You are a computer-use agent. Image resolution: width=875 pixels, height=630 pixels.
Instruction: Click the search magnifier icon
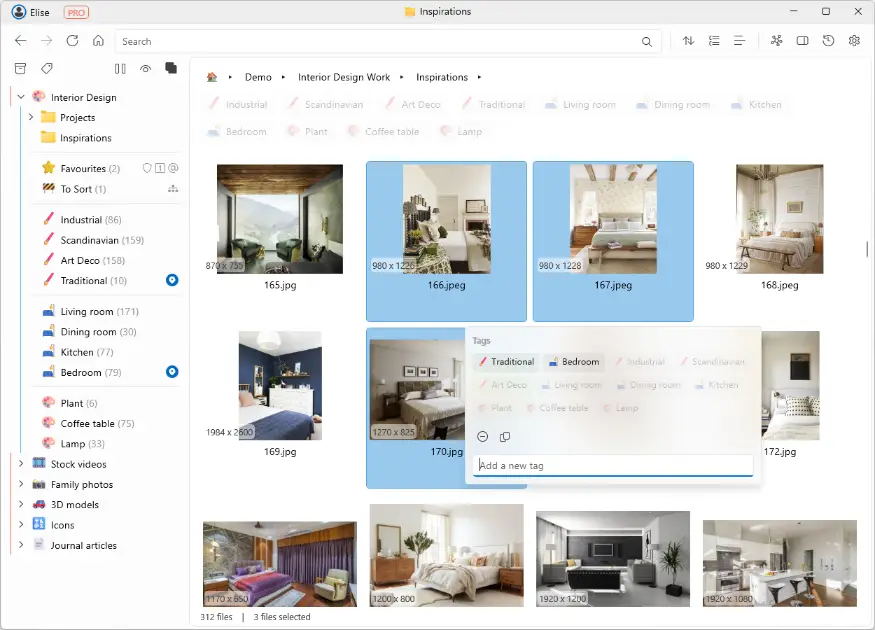(x=647, y=42)
